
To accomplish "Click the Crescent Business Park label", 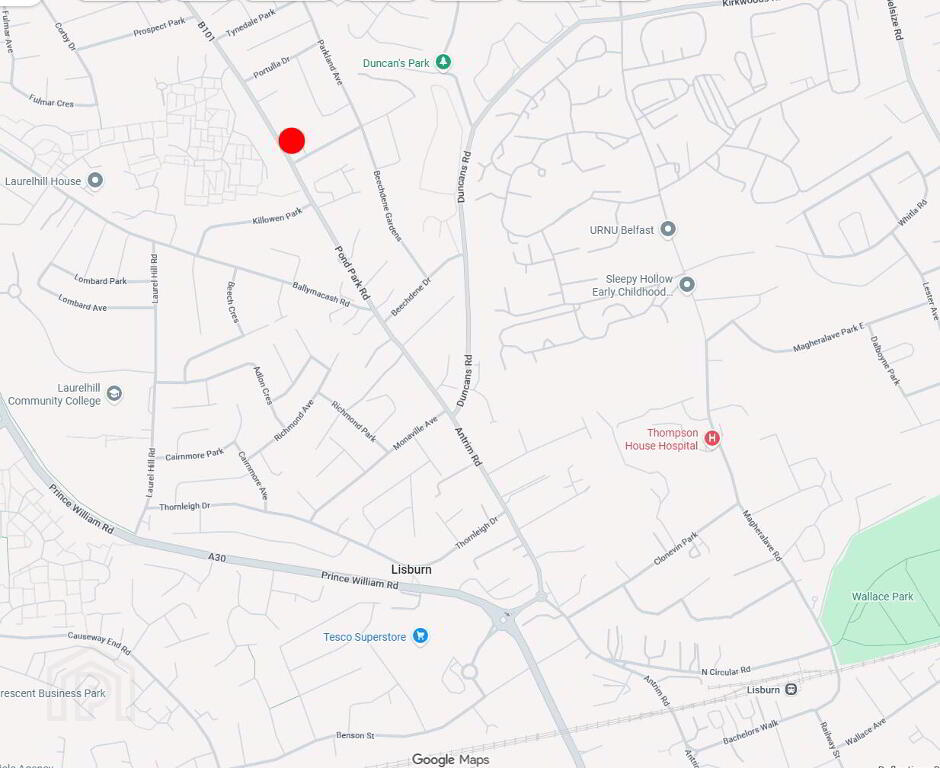I will [53, 693].
